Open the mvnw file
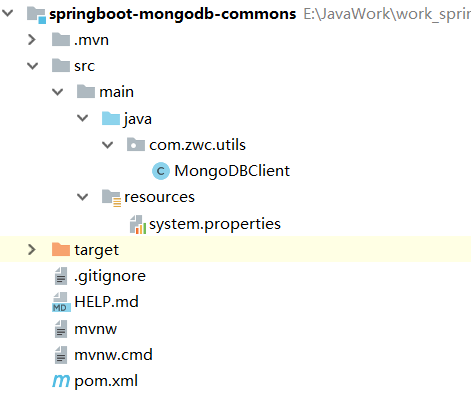The width and height of the screenshot is (471, 393). click(x=96, y=329)
